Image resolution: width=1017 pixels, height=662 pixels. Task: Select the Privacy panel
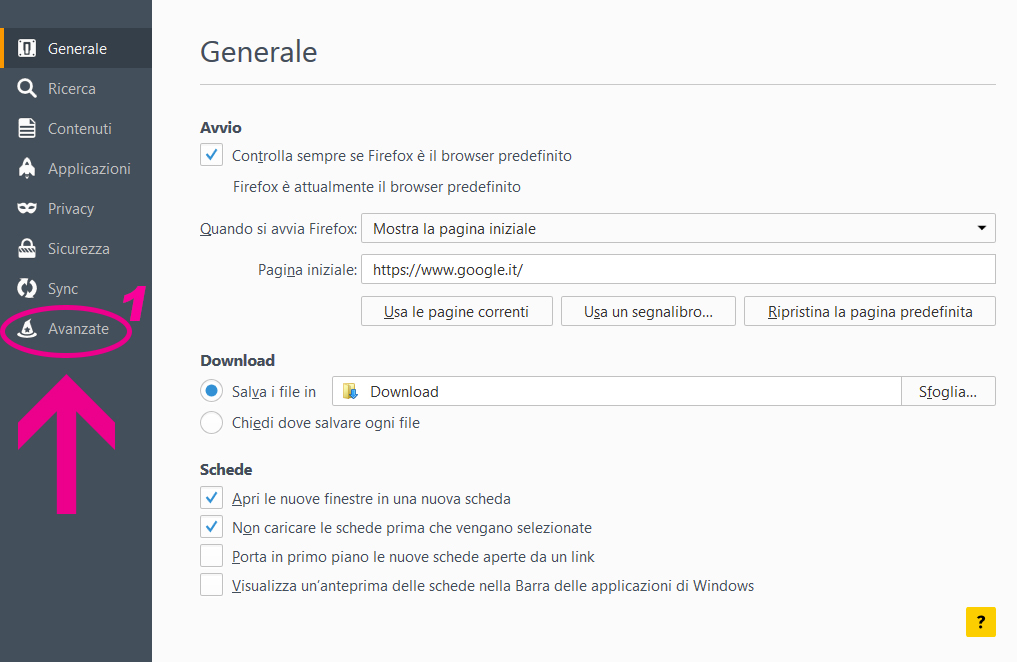pyautogui.click(x=76, y=208)
